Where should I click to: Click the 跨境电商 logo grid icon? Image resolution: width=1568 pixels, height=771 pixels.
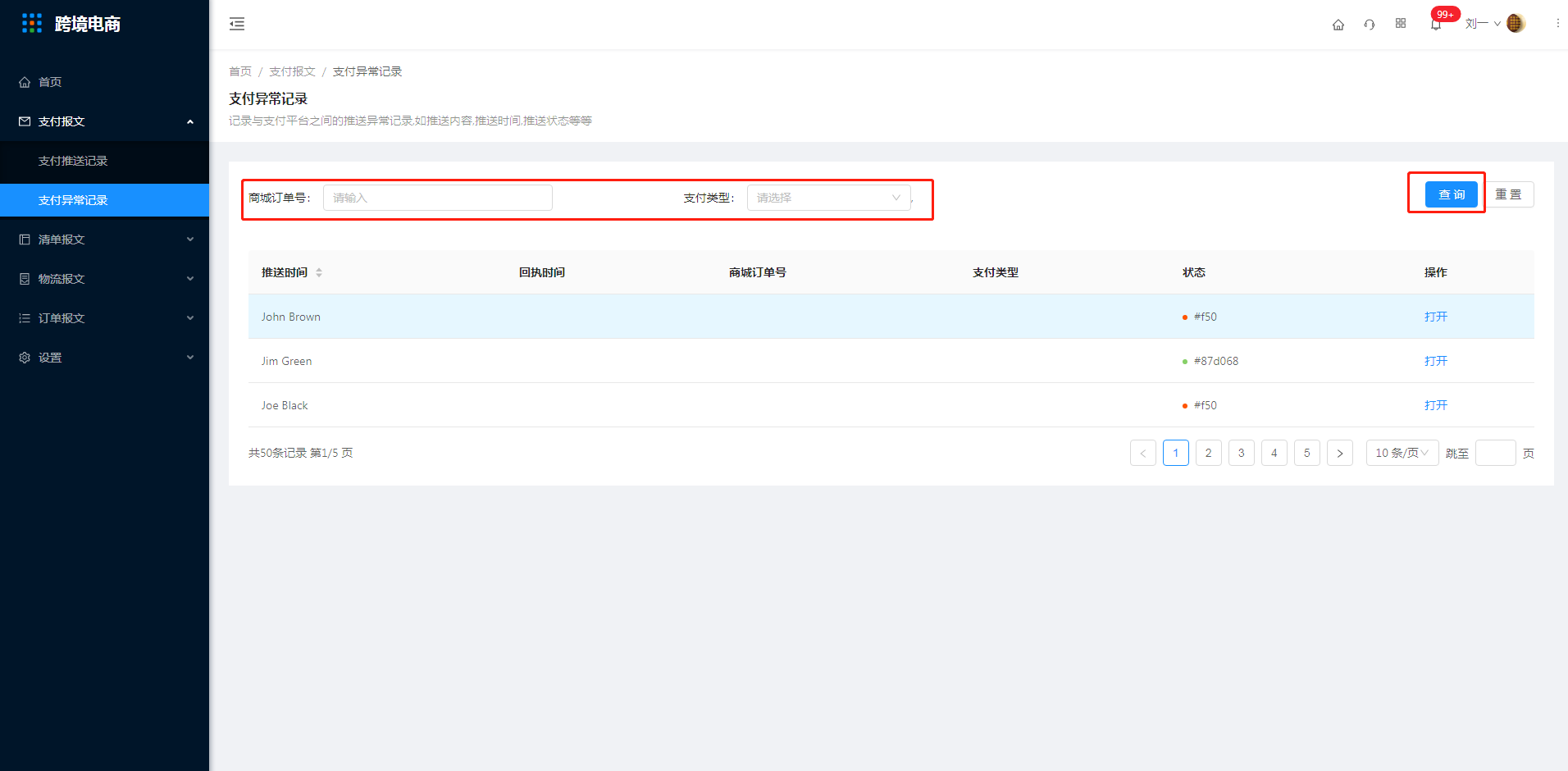pyautogui.click(x=32, y=23)
